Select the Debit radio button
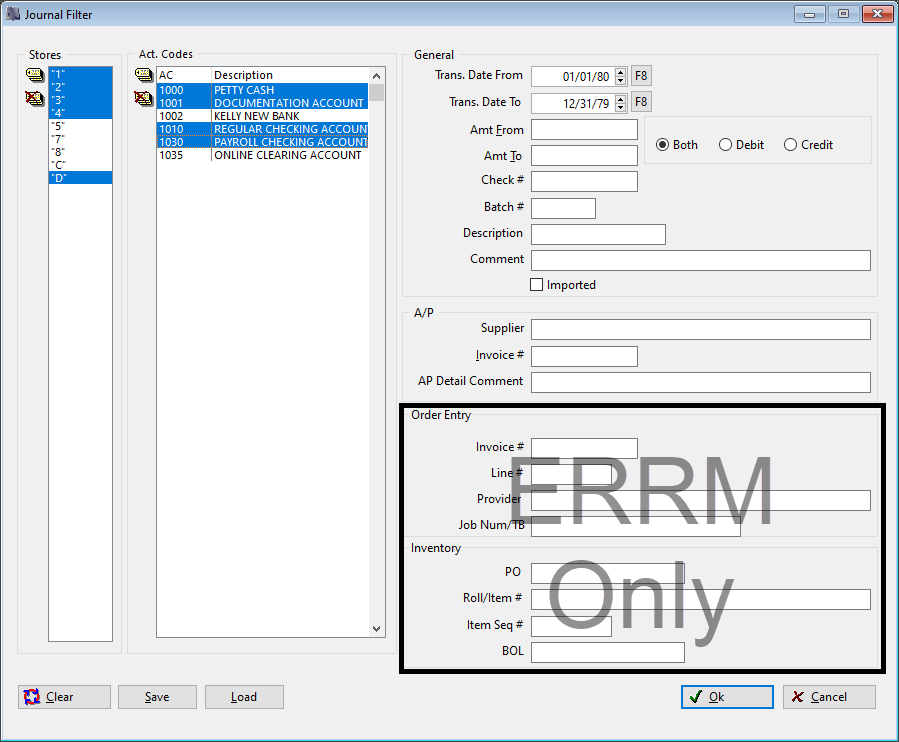Image resolution: width=899 pixels, height=742 pixels. 725,144
